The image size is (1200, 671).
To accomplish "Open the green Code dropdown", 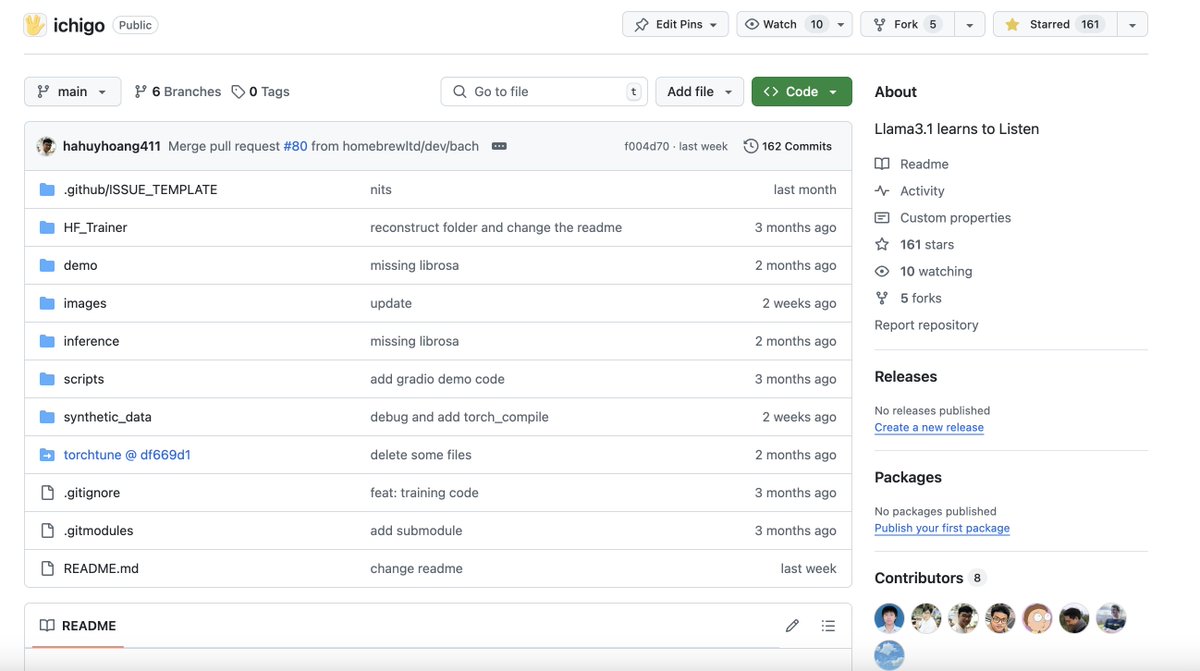I will (x=802, y=91).
